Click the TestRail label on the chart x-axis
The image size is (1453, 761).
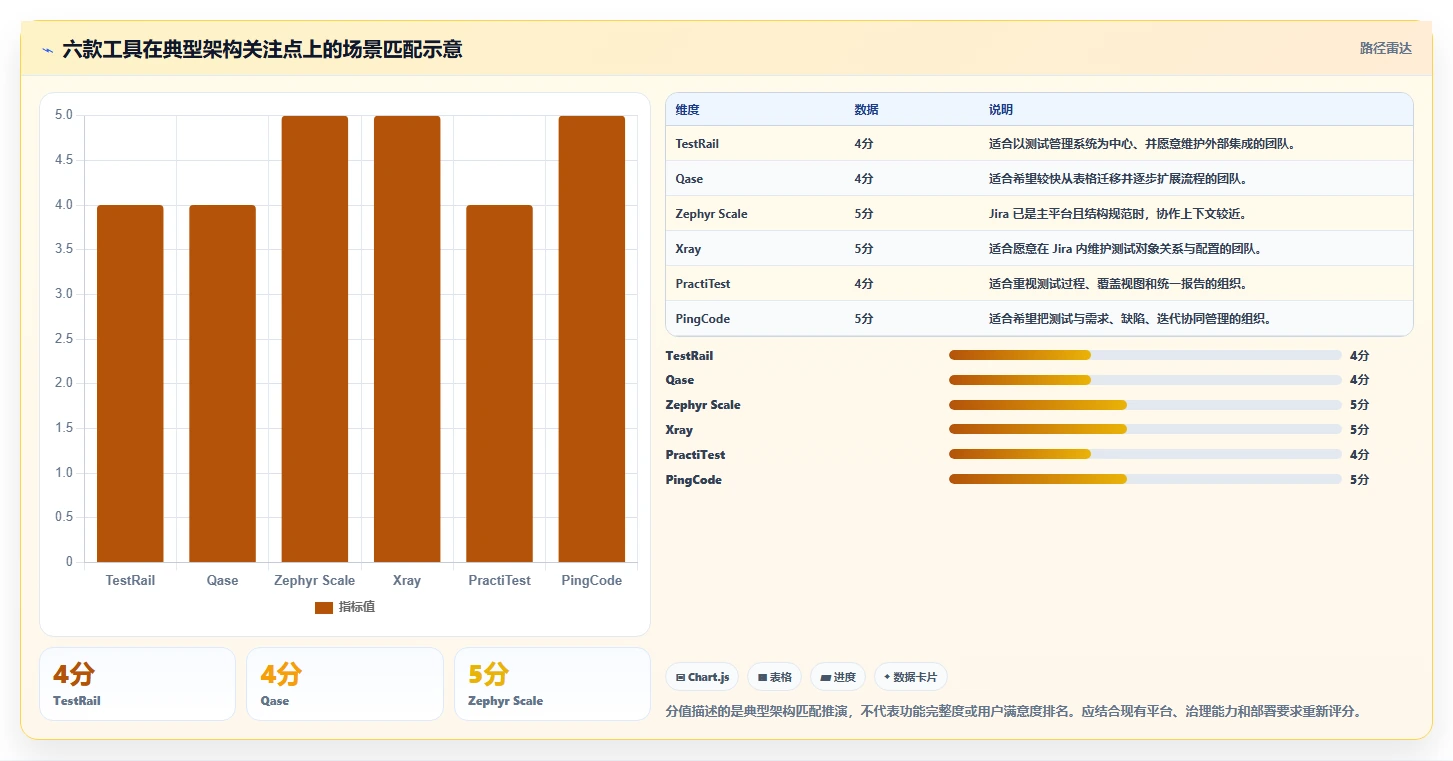pos(130,580)
